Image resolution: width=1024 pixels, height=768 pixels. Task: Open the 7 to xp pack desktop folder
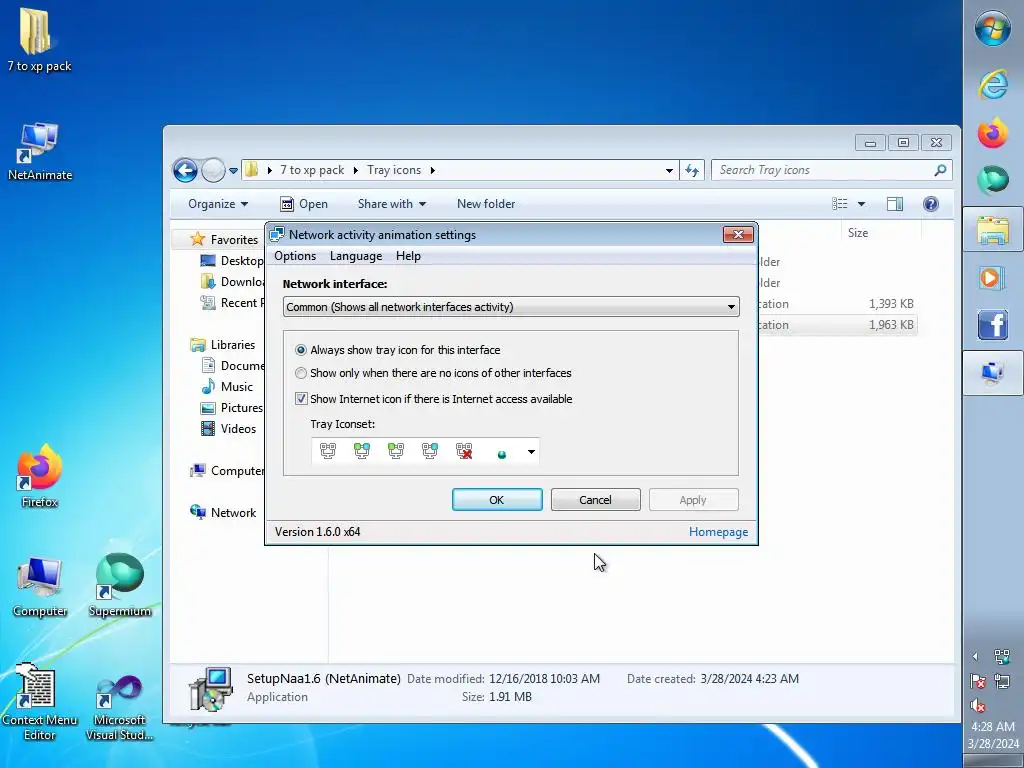38,39
